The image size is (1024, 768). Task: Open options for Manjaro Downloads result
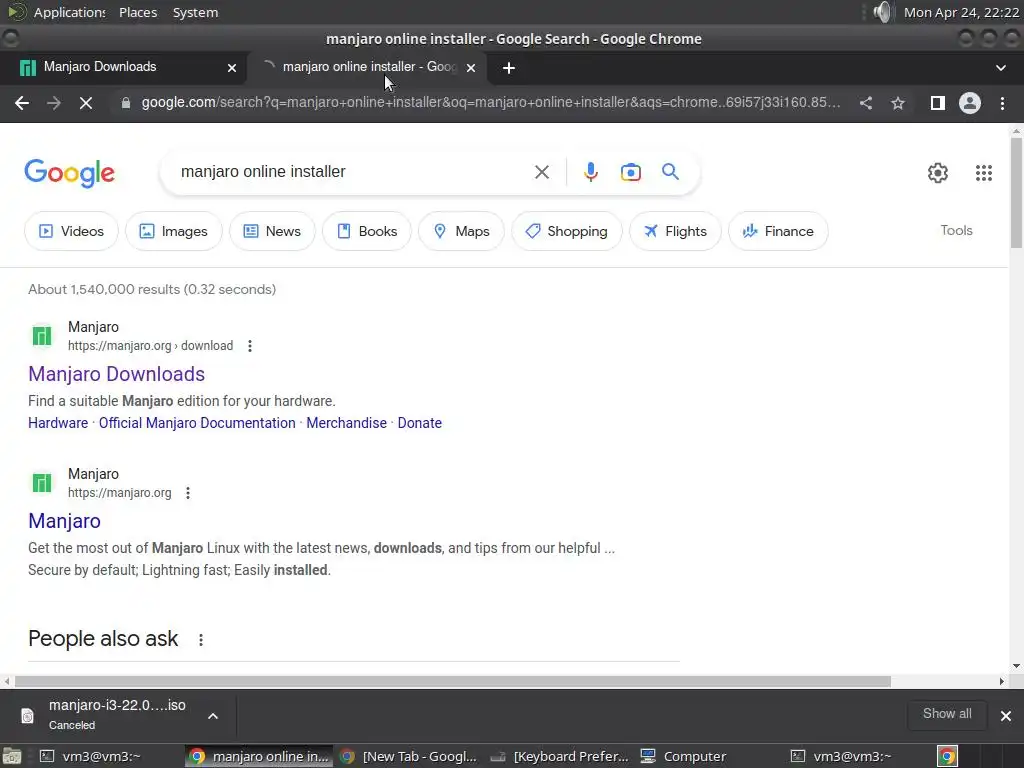[249, 346]
